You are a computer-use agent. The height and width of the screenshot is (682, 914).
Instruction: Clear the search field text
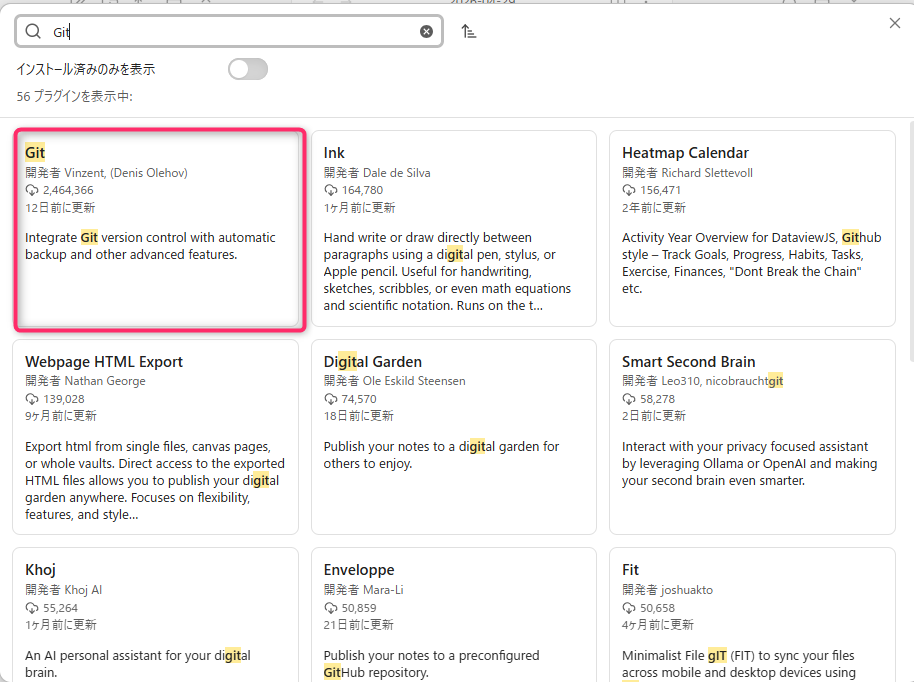426,32
